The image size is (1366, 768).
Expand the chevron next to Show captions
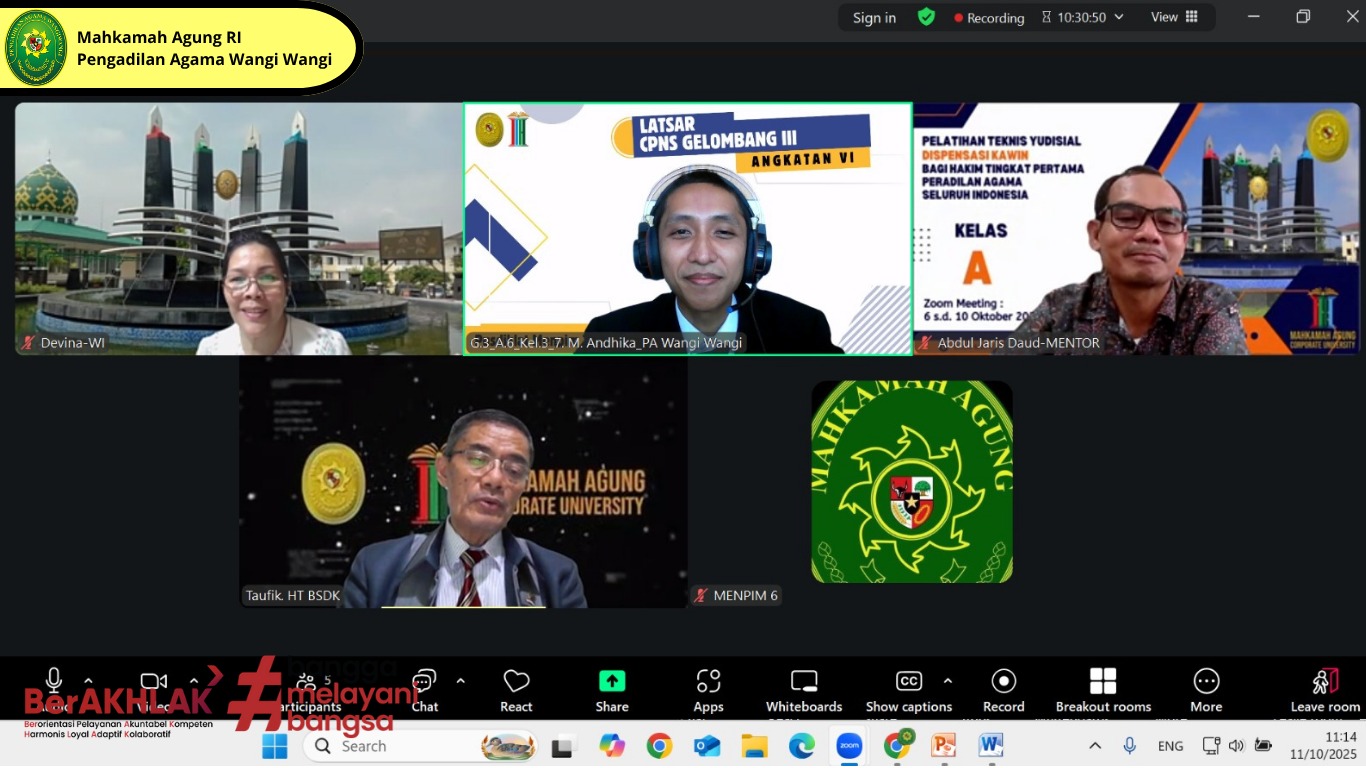(948, 681)
